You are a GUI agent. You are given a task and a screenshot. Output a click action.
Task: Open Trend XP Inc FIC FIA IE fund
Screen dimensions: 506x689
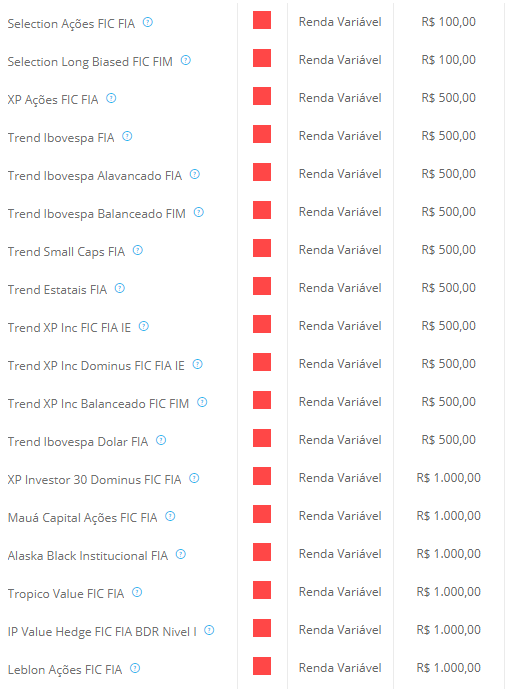tap(69, 328)
